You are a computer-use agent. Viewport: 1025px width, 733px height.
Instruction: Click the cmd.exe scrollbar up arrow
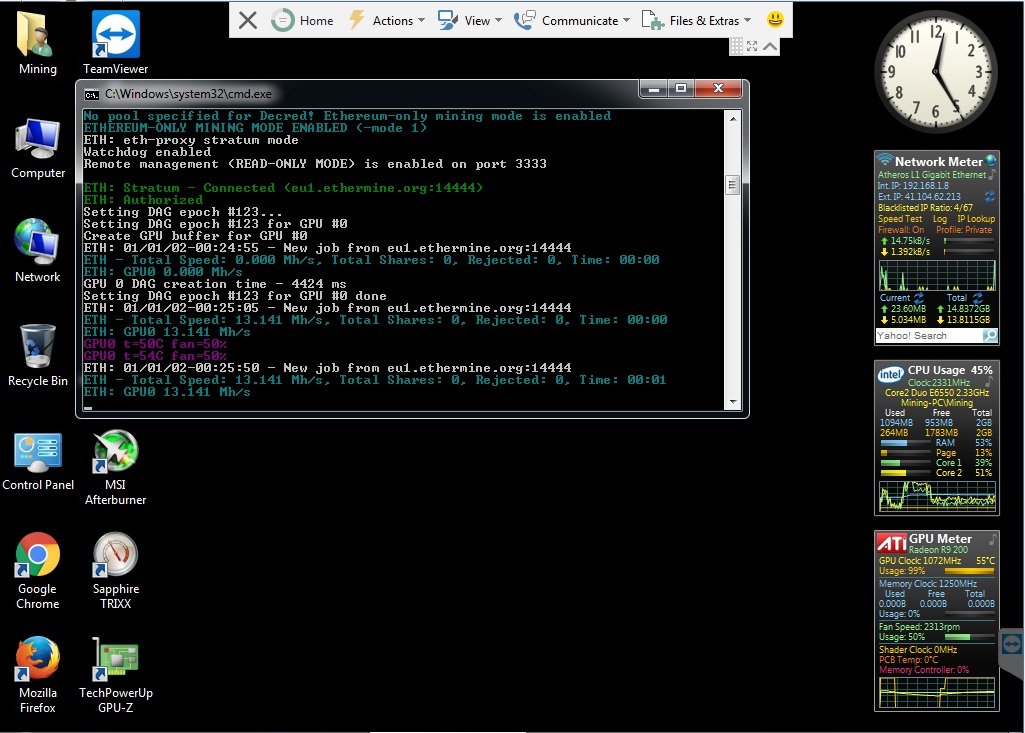tap(733, 118)
